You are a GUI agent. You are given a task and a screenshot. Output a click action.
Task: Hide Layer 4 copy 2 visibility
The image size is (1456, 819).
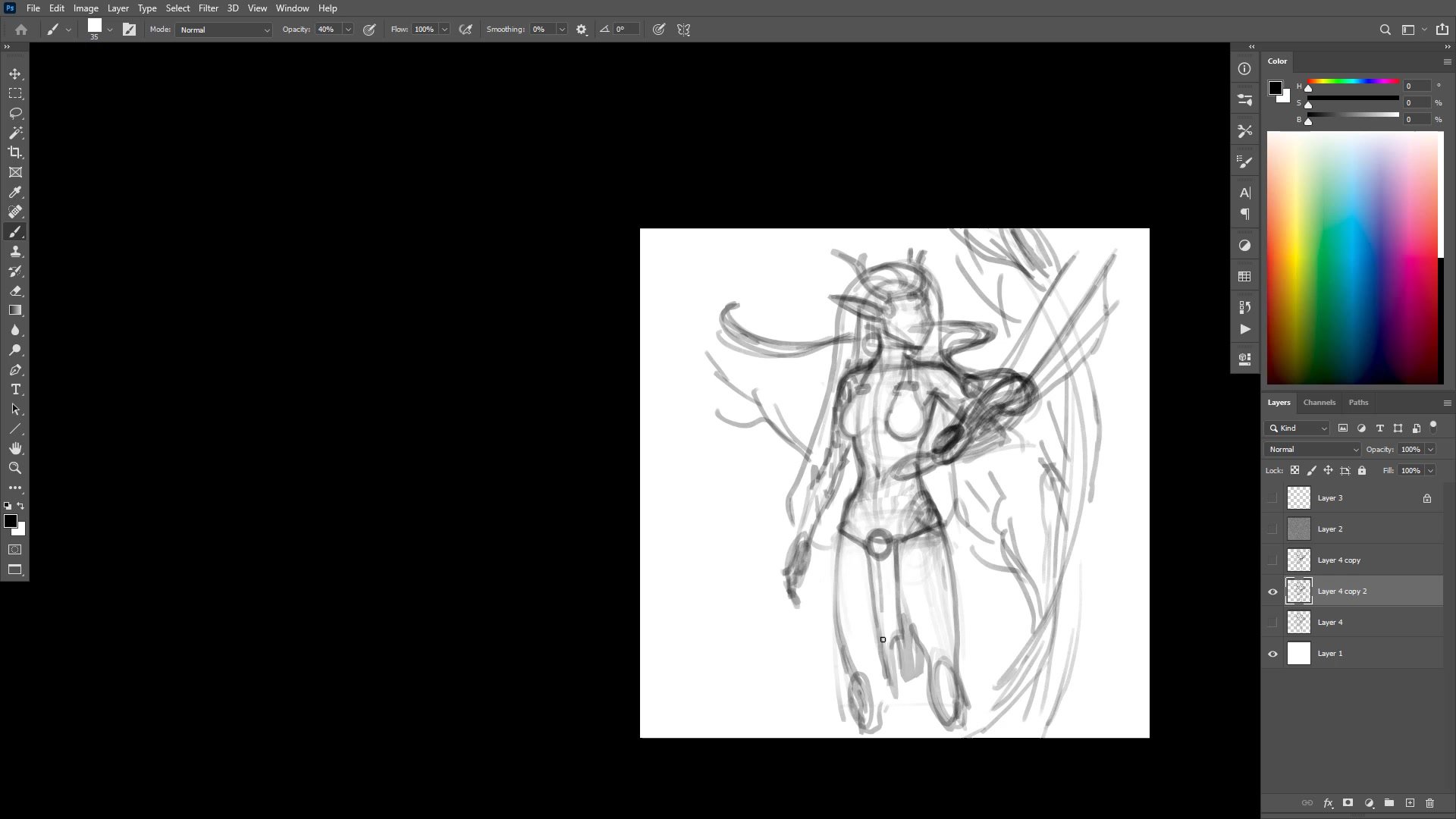click(1272, 591)
